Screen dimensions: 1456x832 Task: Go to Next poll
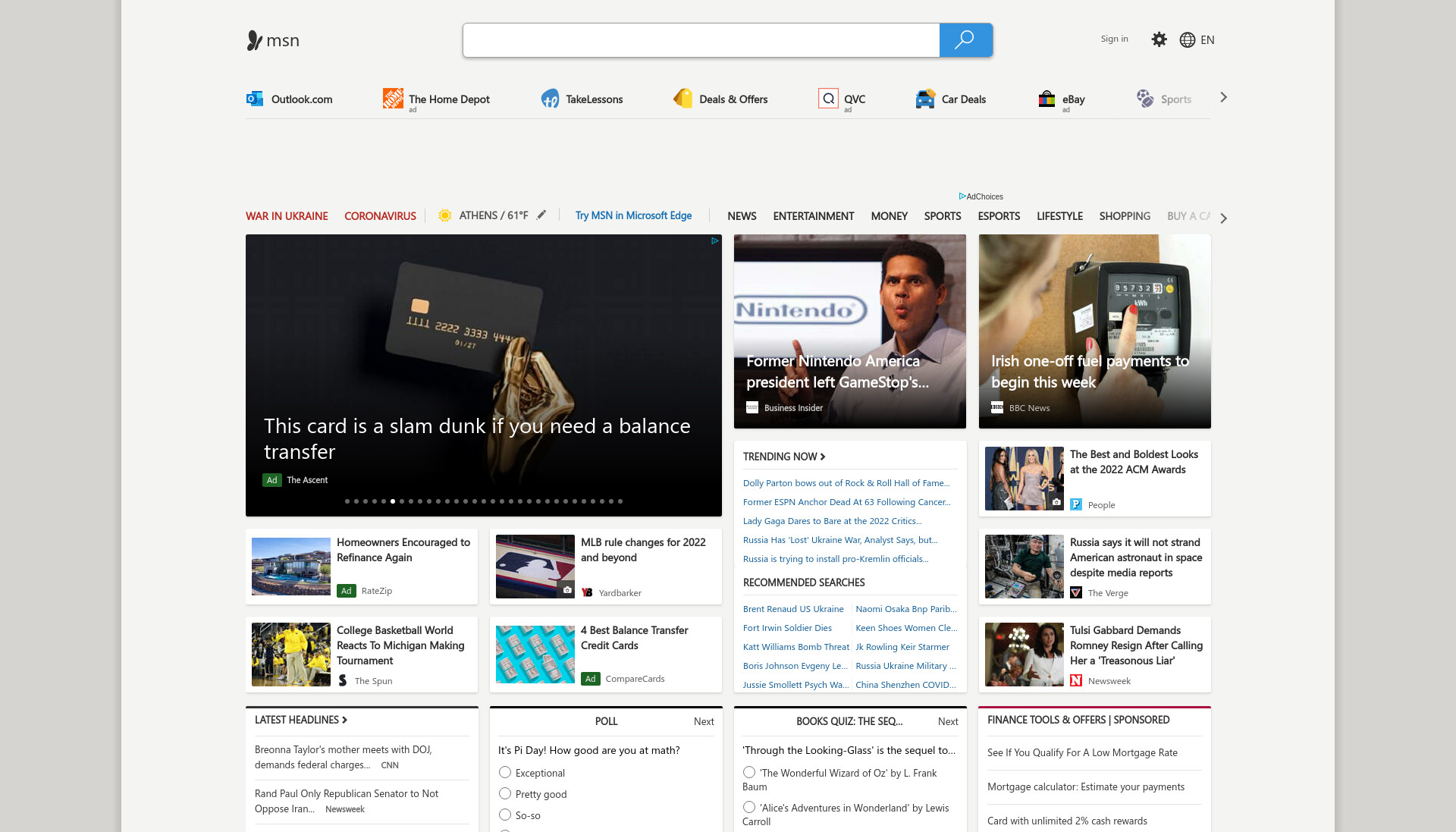tap(704, 721)
